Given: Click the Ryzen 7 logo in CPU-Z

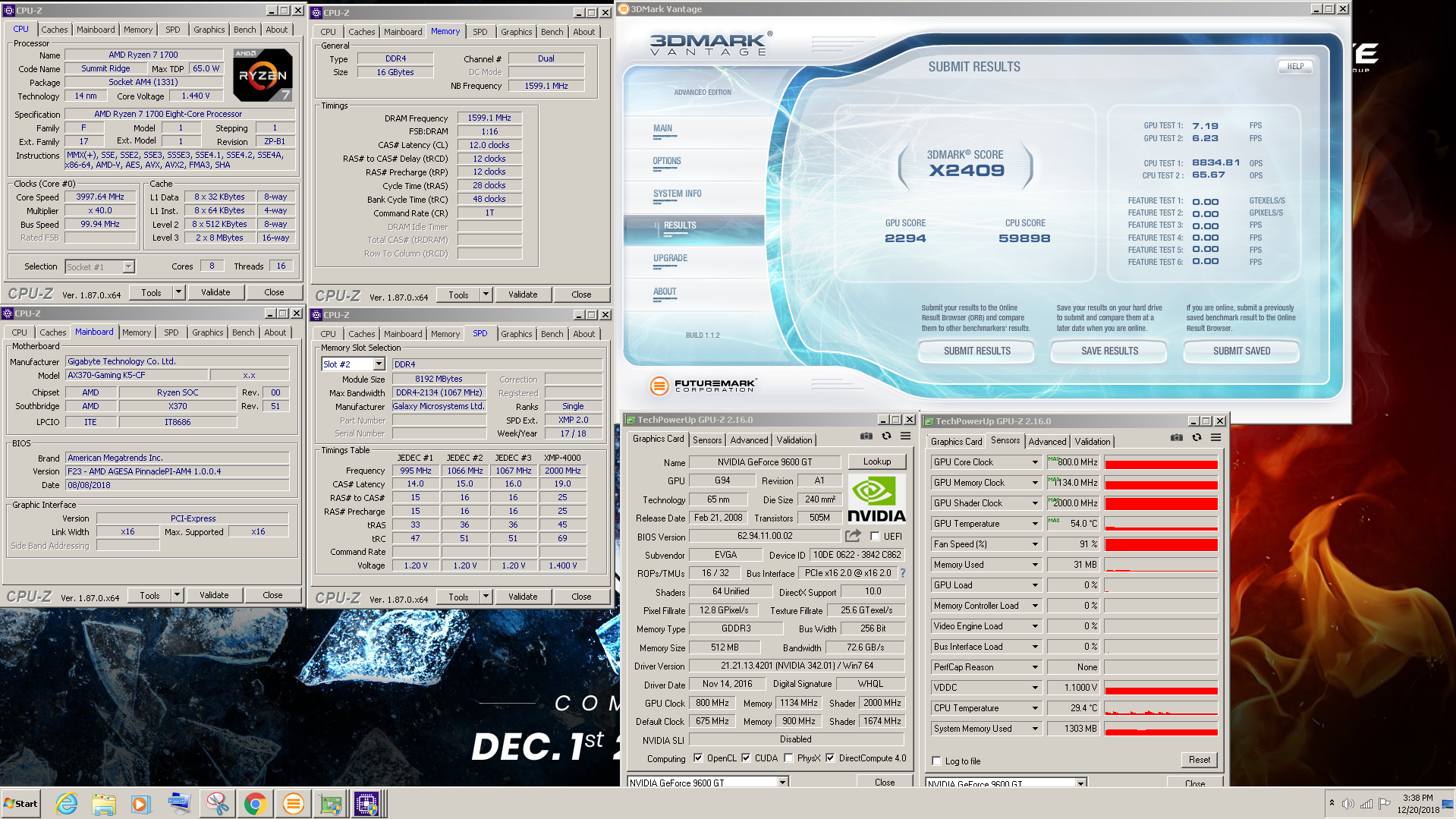Looking at the screenshot, I should pyautogui.click(x=263, y=75).
